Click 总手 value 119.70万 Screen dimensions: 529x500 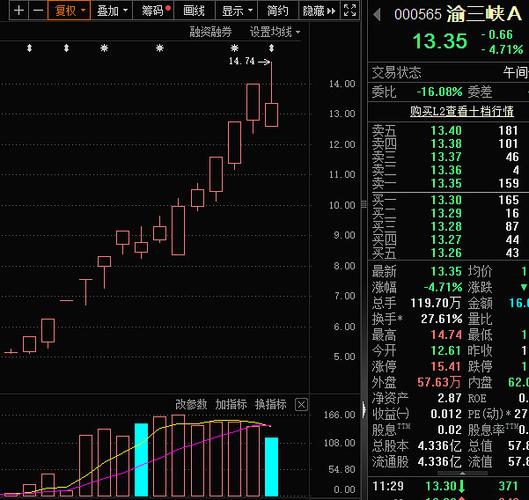coord(436,303)
